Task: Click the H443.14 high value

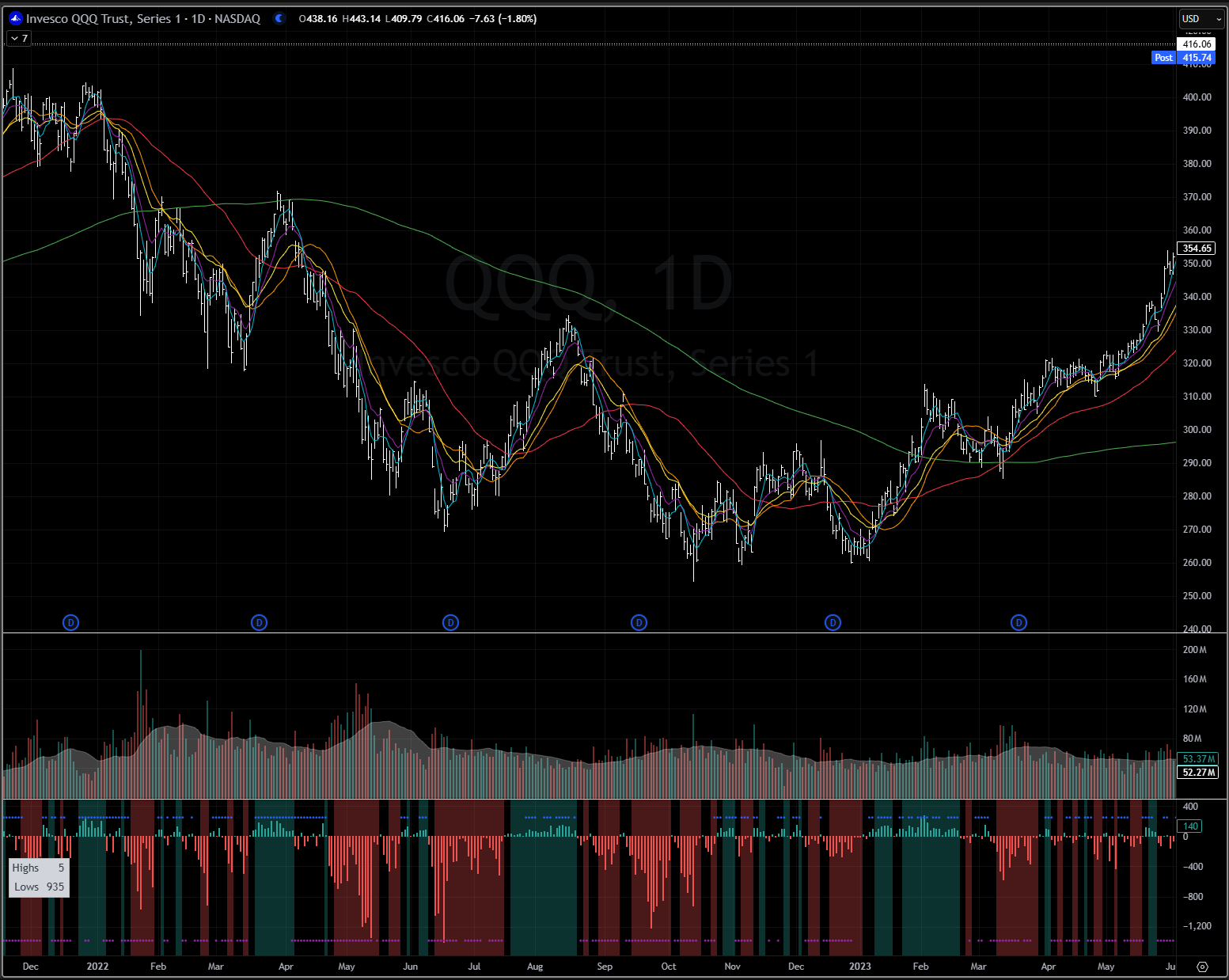Action: click(x=361, y=19)
